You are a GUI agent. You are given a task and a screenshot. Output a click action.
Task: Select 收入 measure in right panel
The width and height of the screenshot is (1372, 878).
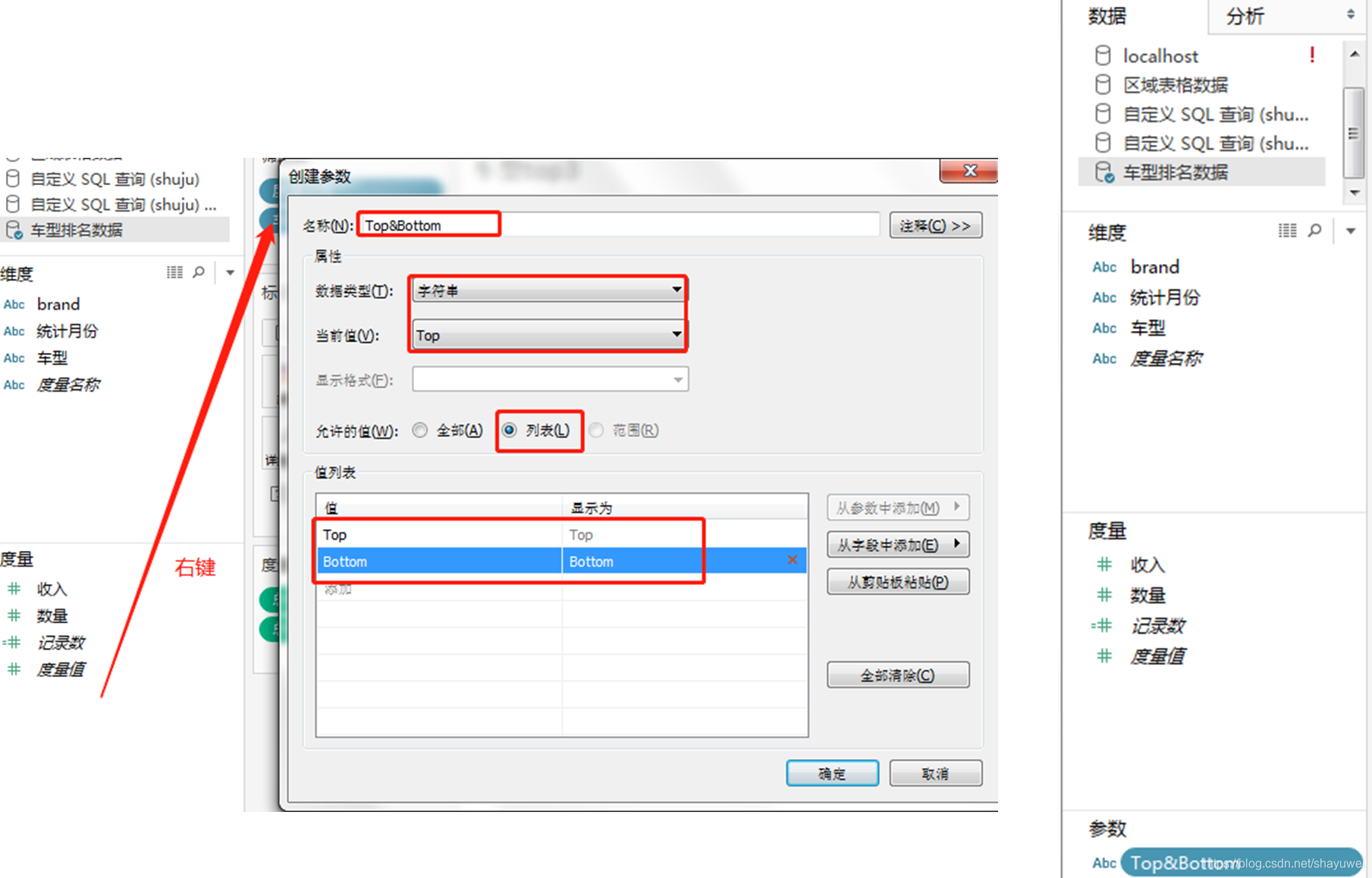(x=1147, y=565)
